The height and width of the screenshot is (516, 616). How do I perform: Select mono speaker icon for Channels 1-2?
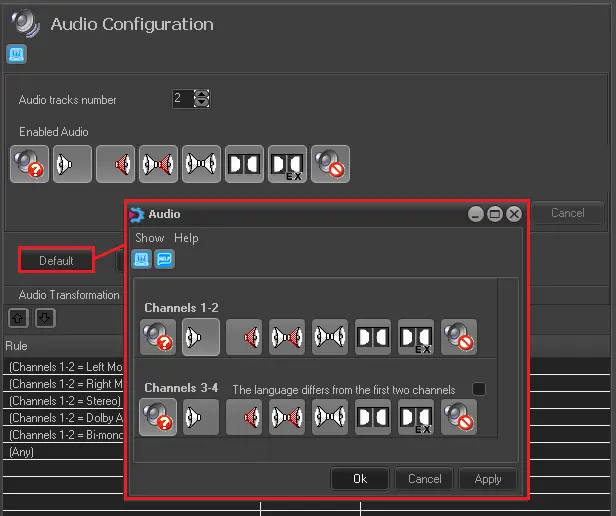[201, 337]
